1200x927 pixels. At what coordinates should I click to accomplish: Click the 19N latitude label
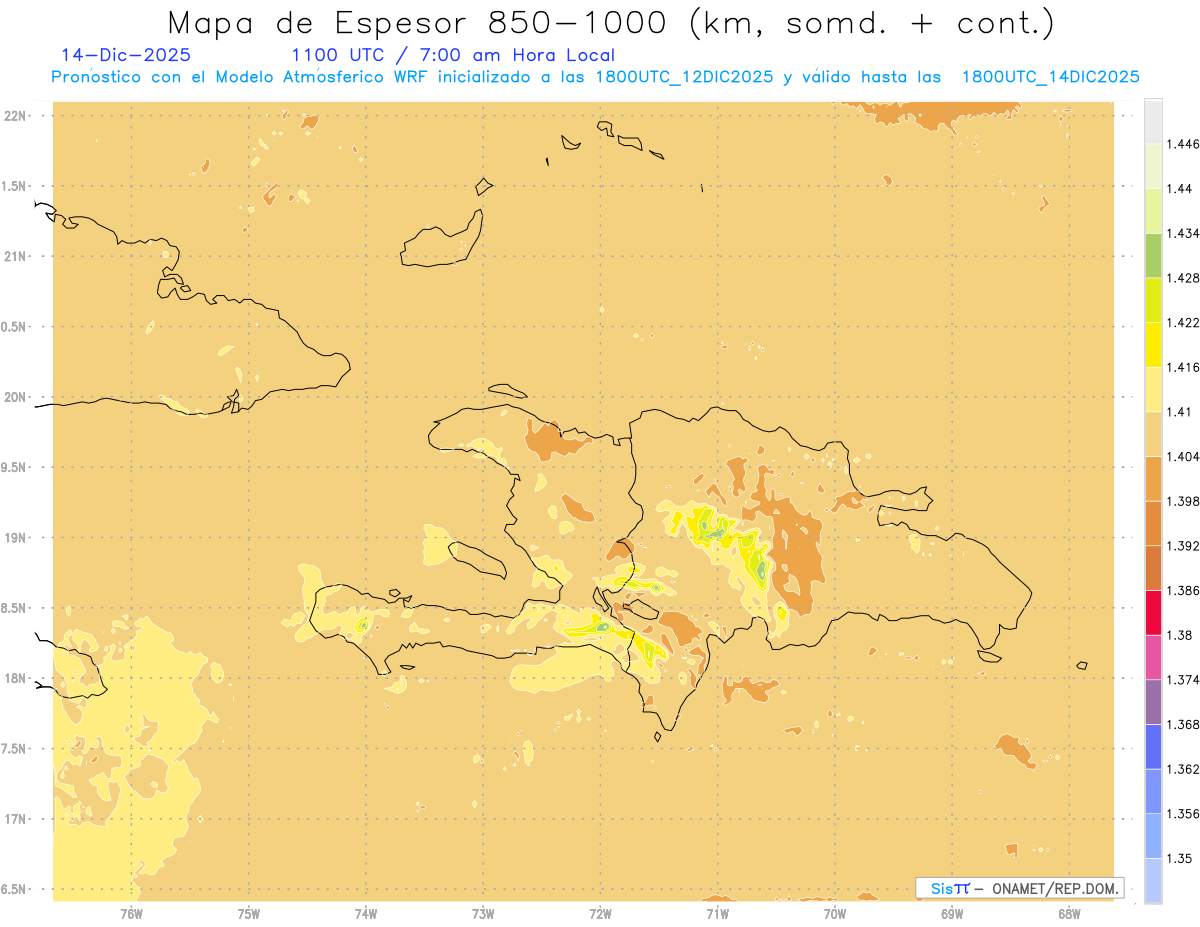point(17,538)
